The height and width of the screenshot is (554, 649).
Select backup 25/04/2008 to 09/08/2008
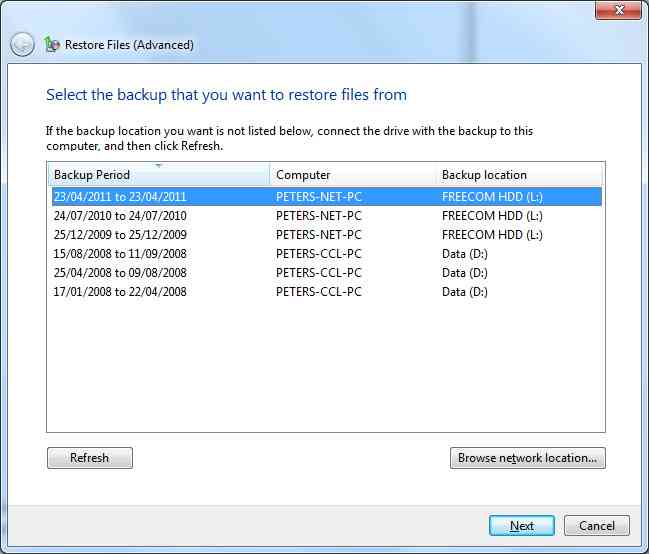pos(327,273)
